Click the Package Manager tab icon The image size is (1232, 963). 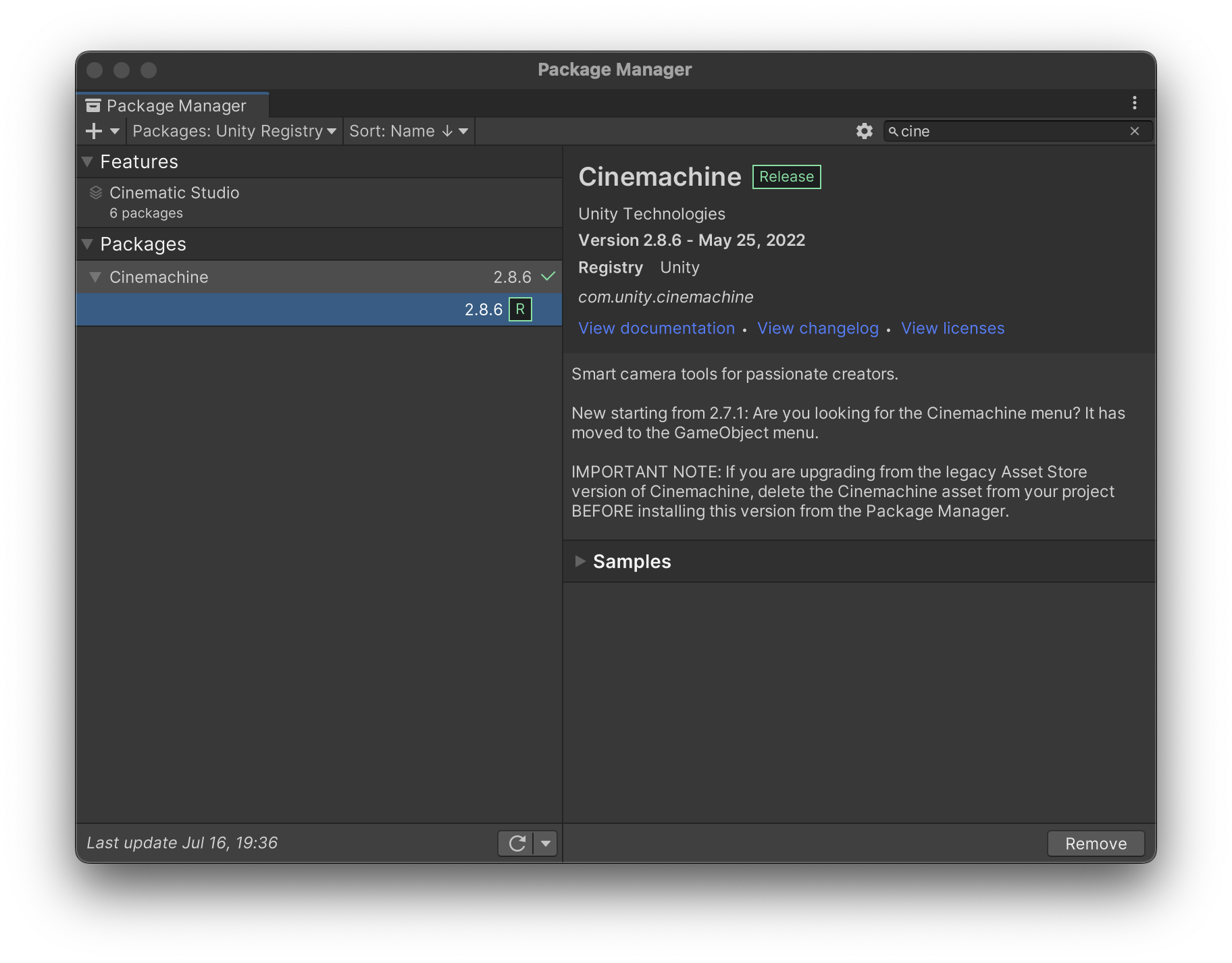93,105
